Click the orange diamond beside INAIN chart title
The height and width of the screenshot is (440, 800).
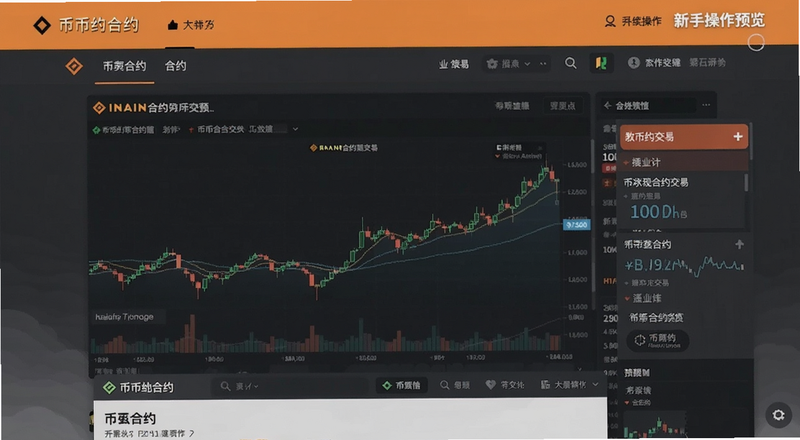pos(99,108)
